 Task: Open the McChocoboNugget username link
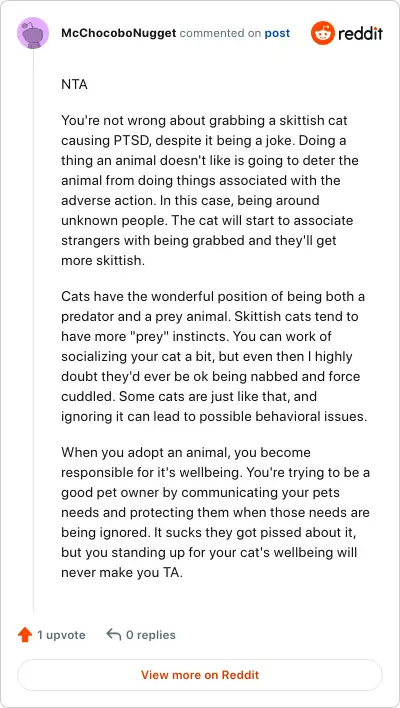pos(118,33)
